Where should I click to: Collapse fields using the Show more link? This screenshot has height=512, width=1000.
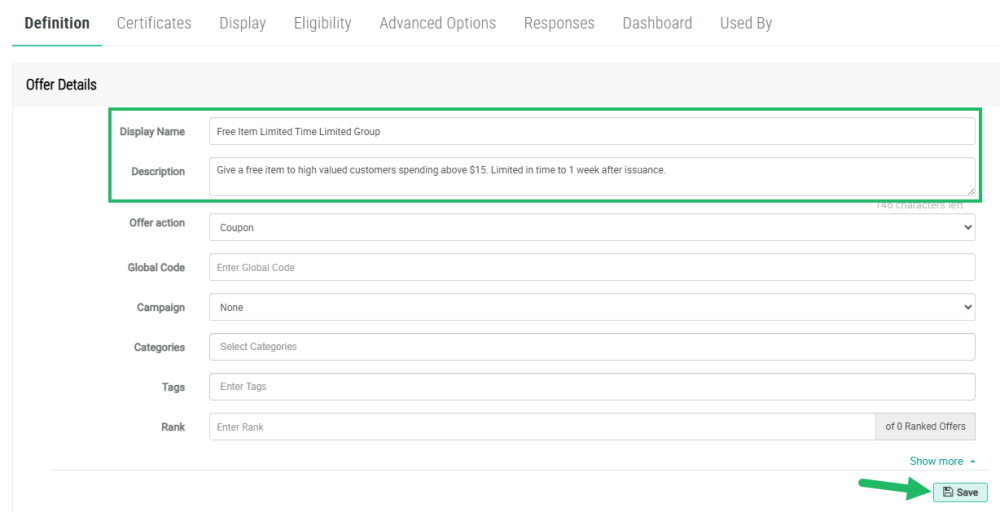click(x=942, y=461)
